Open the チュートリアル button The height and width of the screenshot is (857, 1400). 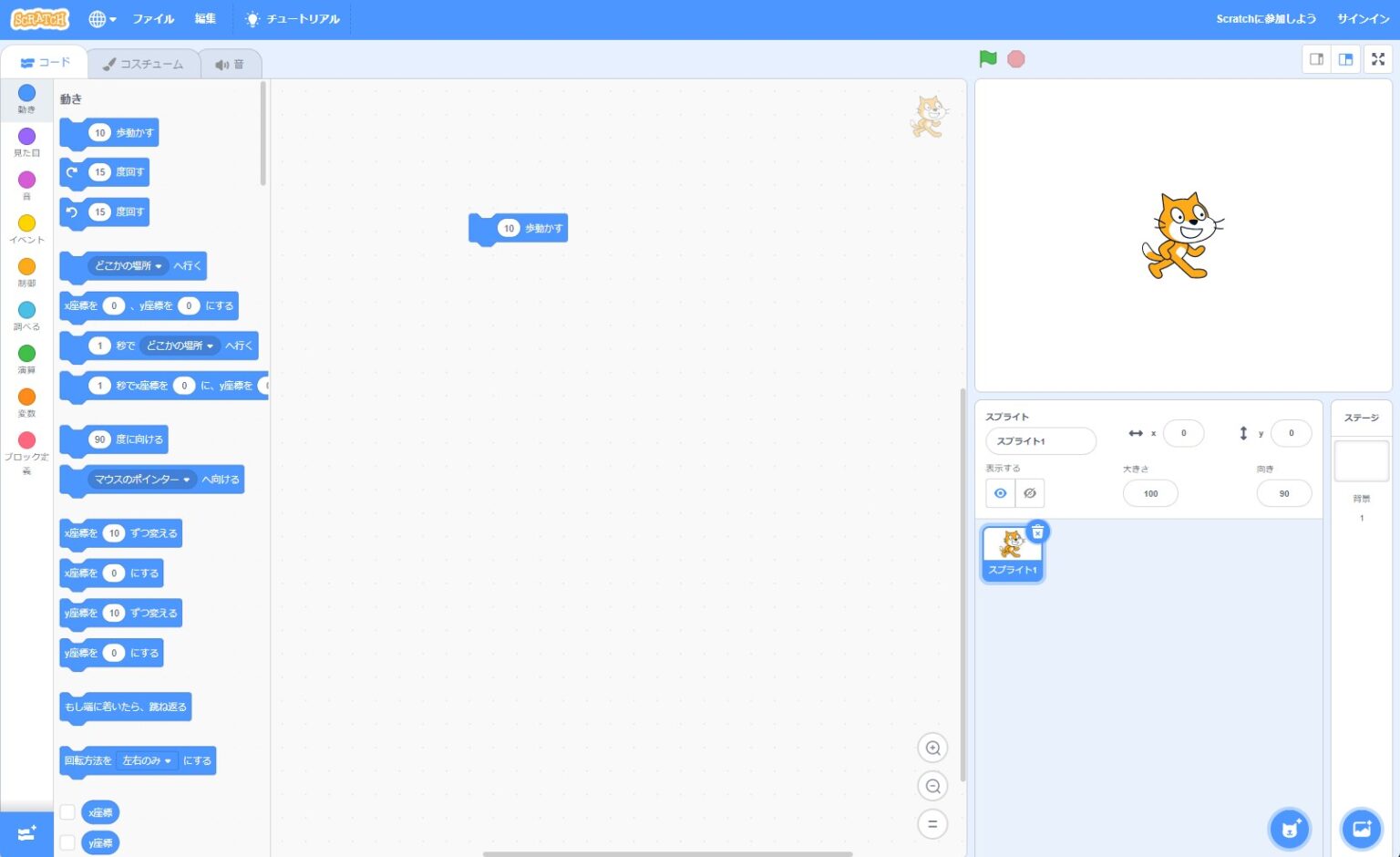(x=293, y=19)
